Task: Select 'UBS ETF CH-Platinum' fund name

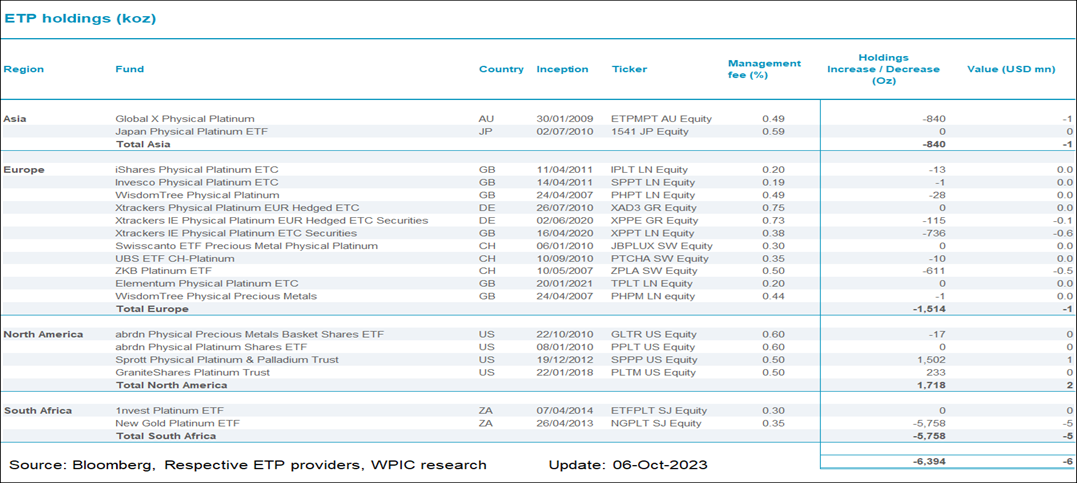Action: pyautogui.click(x=175, y=258)
